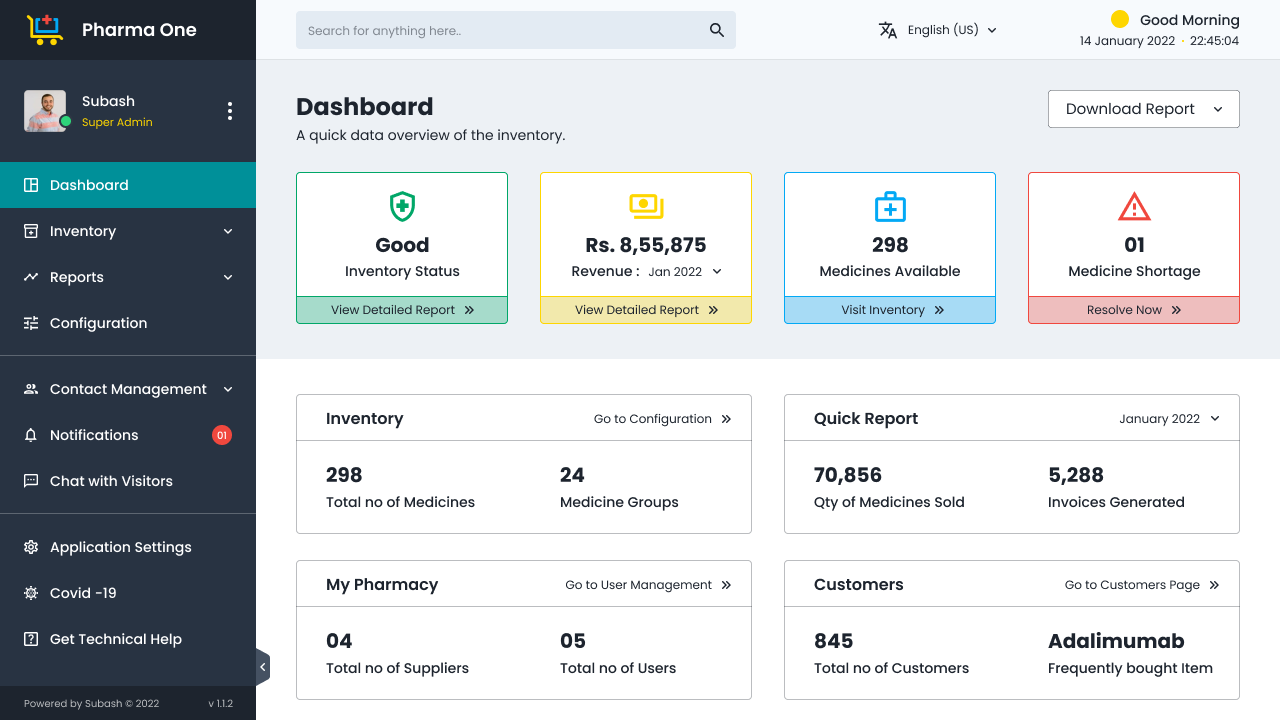This screenshot has height=720, width=1280.
Task: Follow the Go to Configuration link
Action: pos(663,419)
